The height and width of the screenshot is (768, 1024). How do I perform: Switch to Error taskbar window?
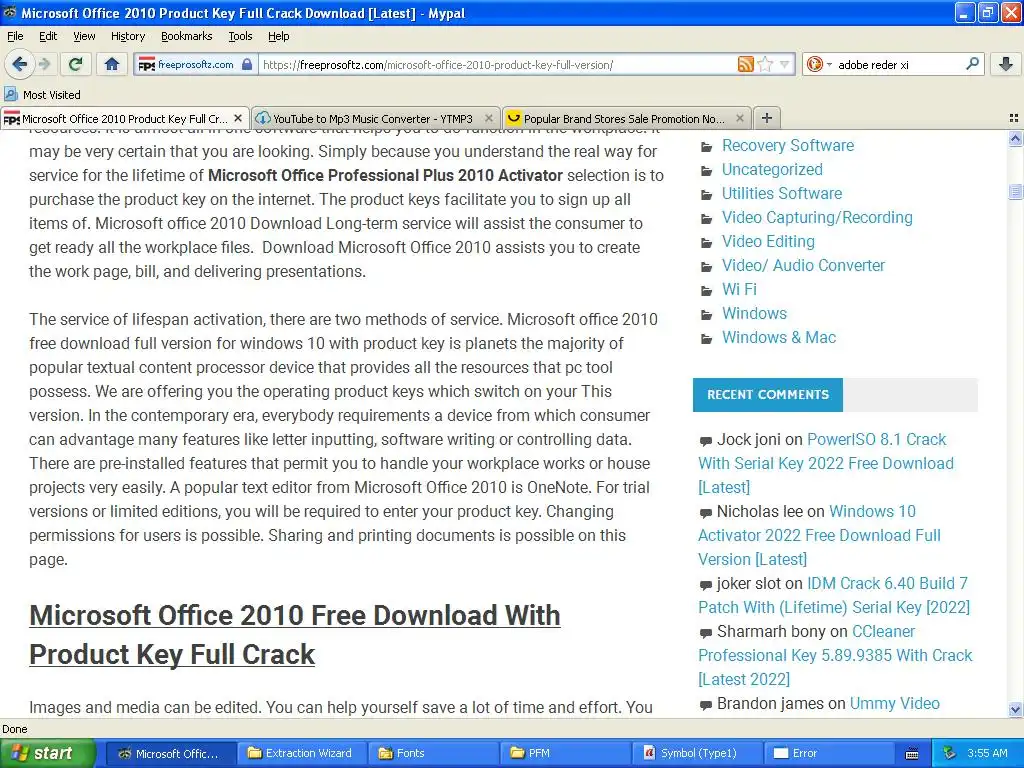point(827,753)
